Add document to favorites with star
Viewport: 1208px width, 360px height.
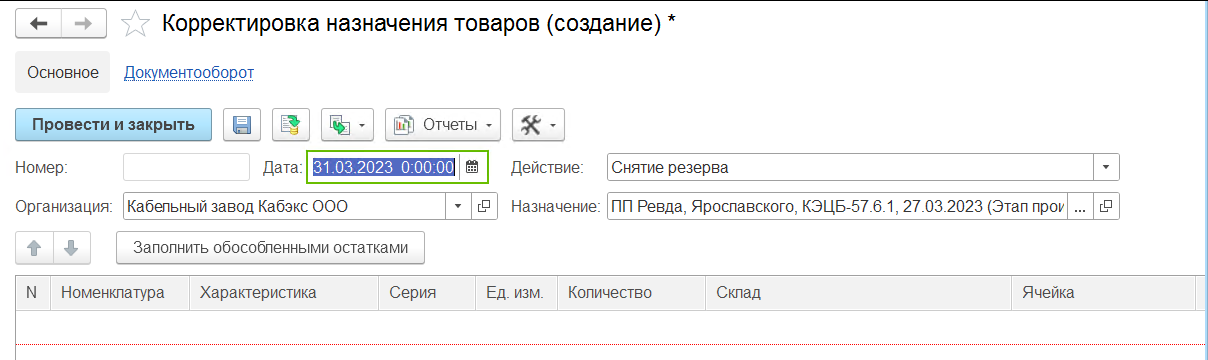135,24
